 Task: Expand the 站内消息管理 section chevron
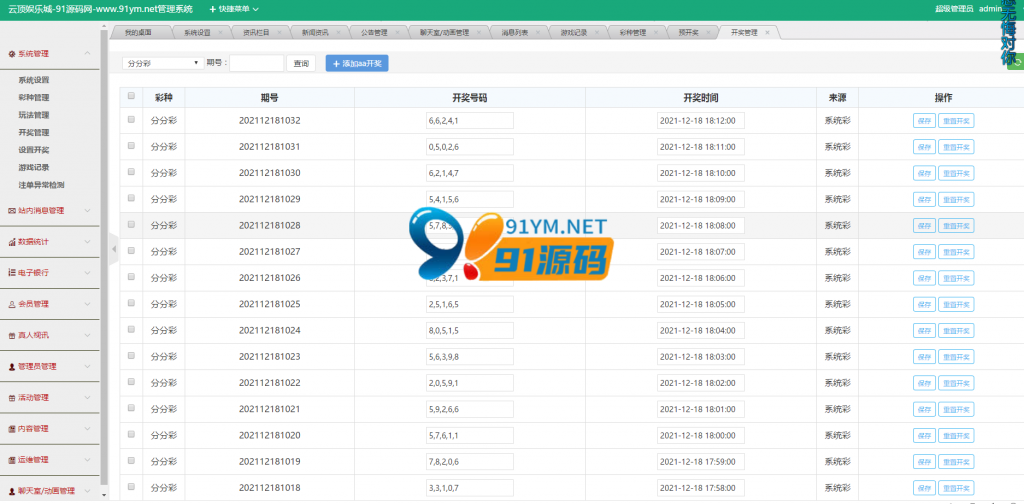click(88, 211)
